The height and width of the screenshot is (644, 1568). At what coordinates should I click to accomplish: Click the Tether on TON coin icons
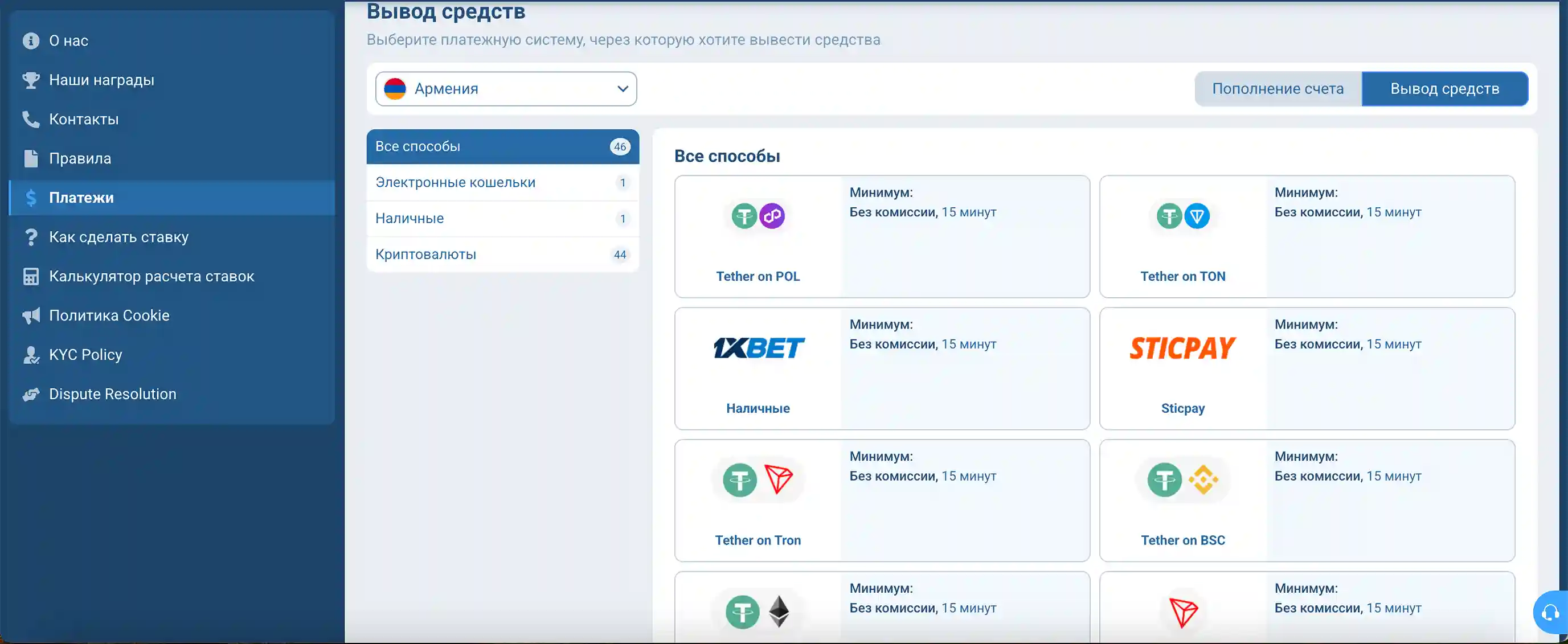pyautogui.click(x=1183, y=215)
